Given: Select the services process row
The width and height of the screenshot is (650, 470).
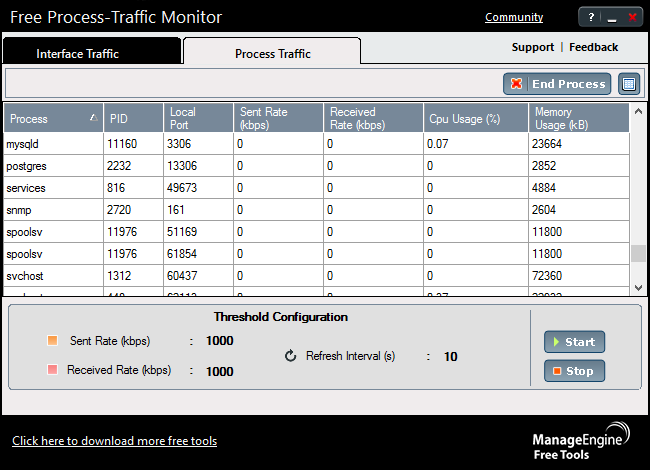Looking at the screenshot, I should coord(316,188).
